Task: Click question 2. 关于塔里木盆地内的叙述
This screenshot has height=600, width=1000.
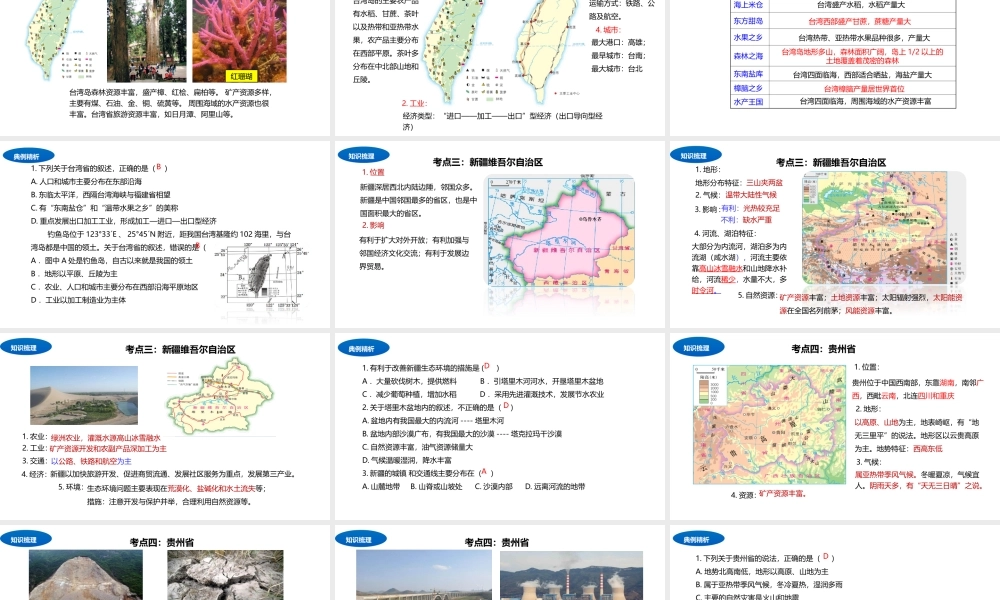Action: pyautogui.click(x=438, y=407)
